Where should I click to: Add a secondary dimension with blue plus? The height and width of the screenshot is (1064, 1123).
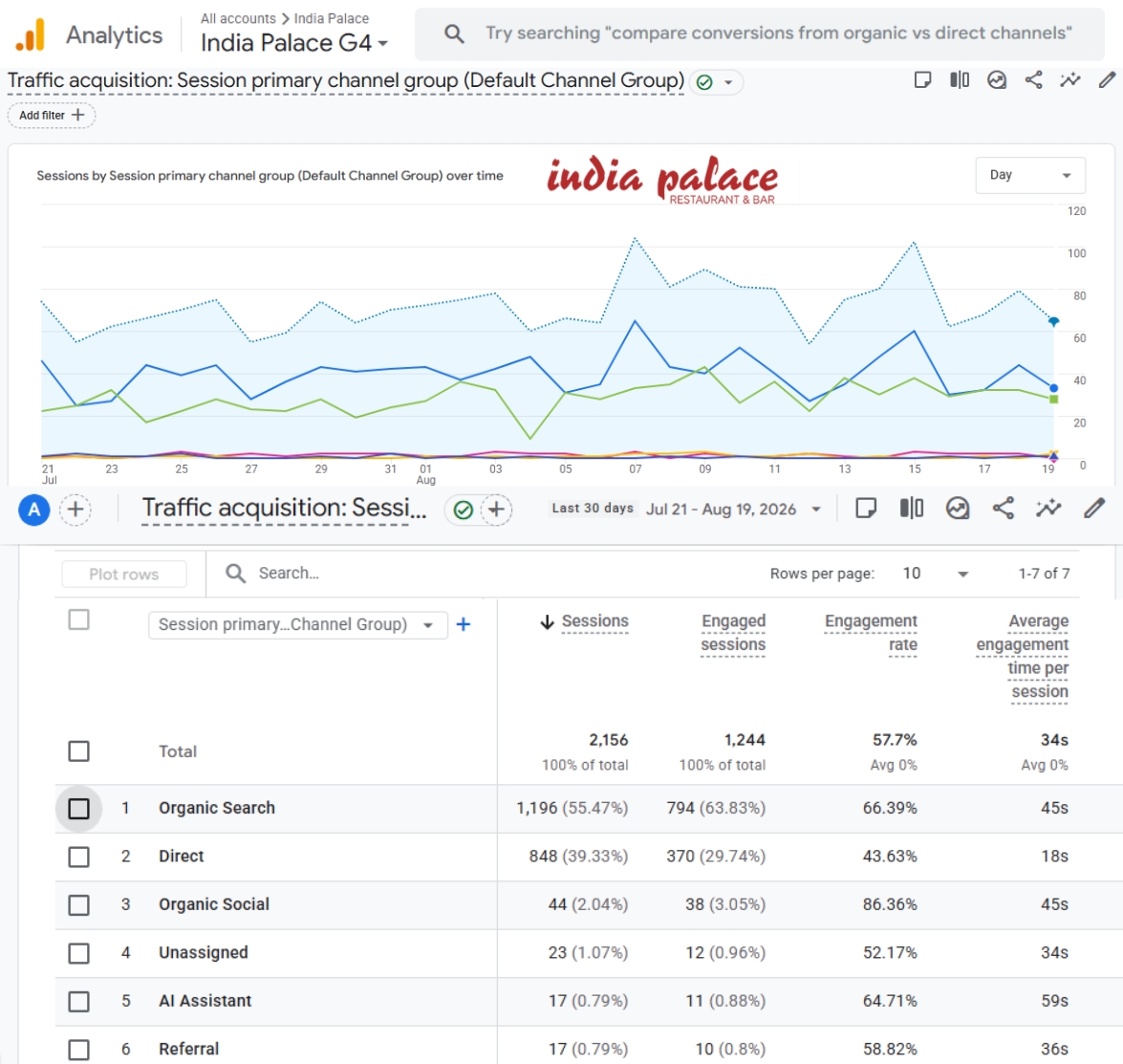464,625
